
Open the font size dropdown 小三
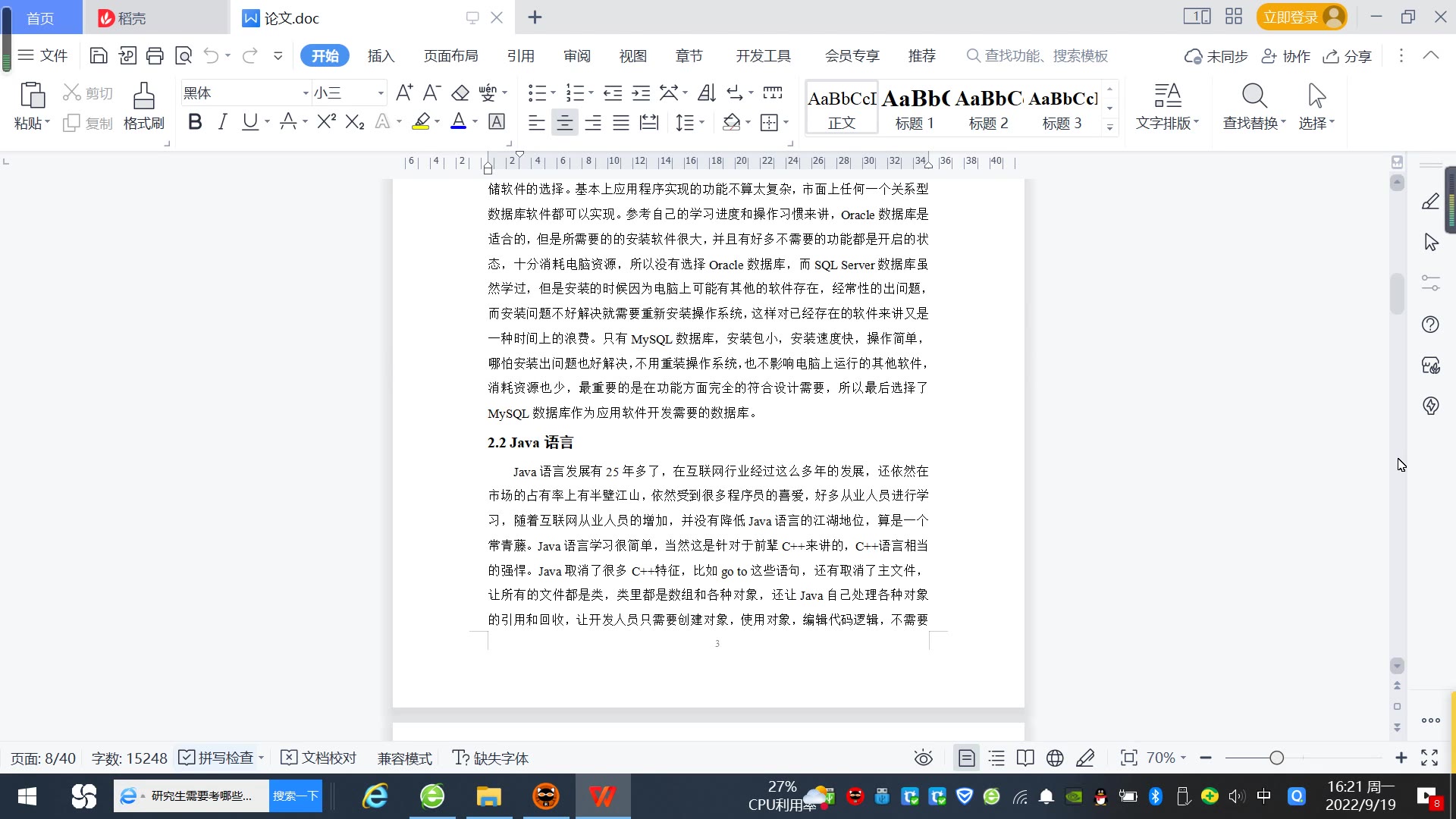[x=381, y=93]
